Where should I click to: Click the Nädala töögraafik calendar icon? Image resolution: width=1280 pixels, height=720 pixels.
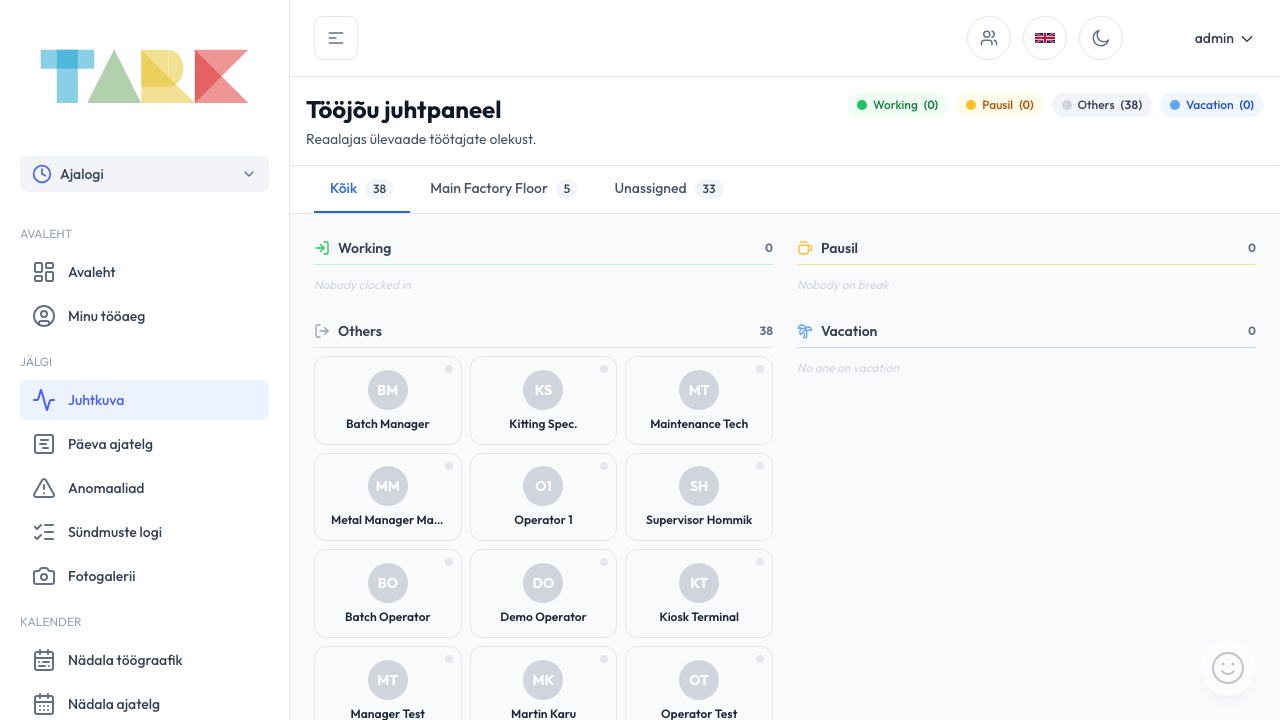(44, 660)
